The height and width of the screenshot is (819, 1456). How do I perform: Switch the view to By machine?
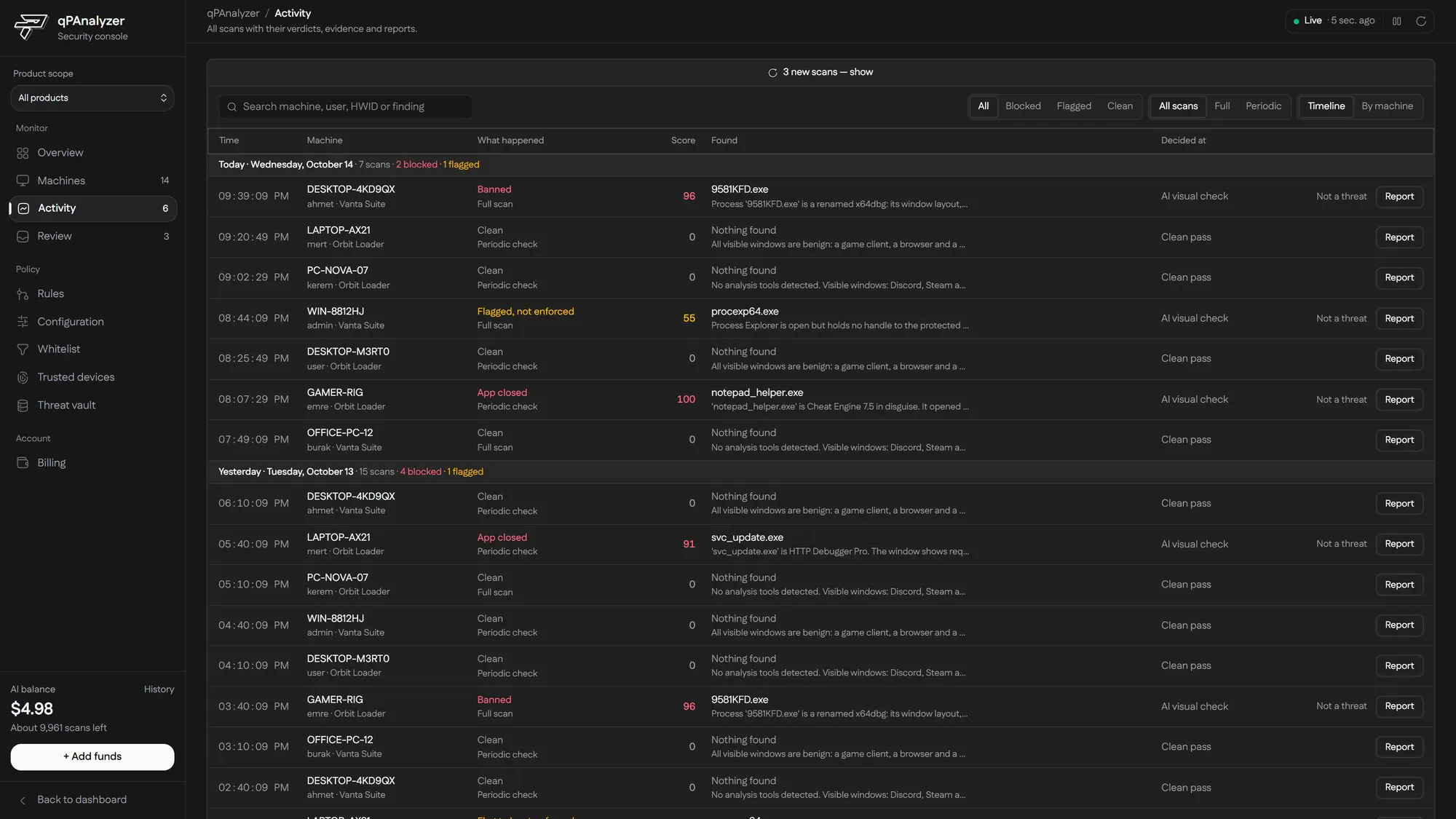pyautogui.click(x=1387, y=106)
